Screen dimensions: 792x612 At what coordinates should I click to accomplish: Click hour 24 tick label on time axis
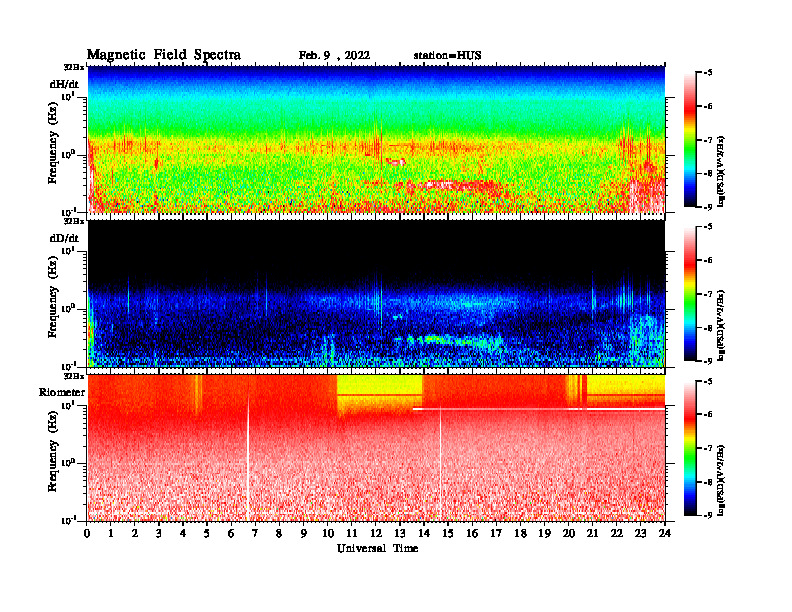pyautogui.click(x=665, y=533)
